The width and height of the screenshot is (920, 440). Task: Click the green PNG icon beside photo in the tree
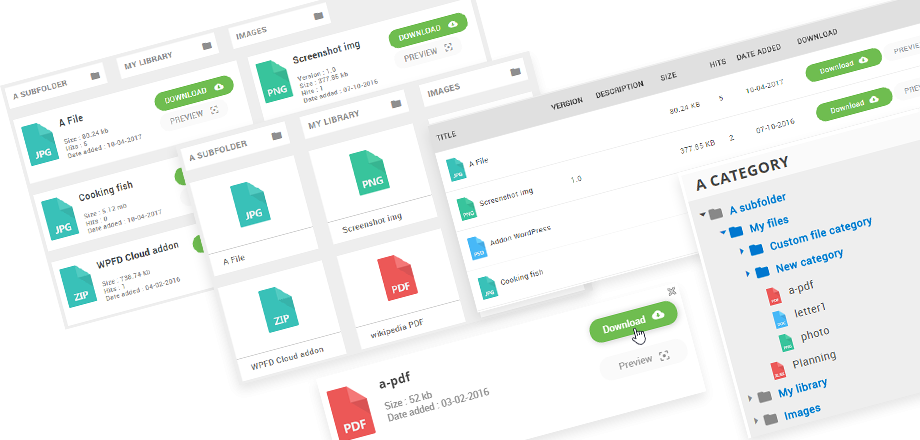786,343
